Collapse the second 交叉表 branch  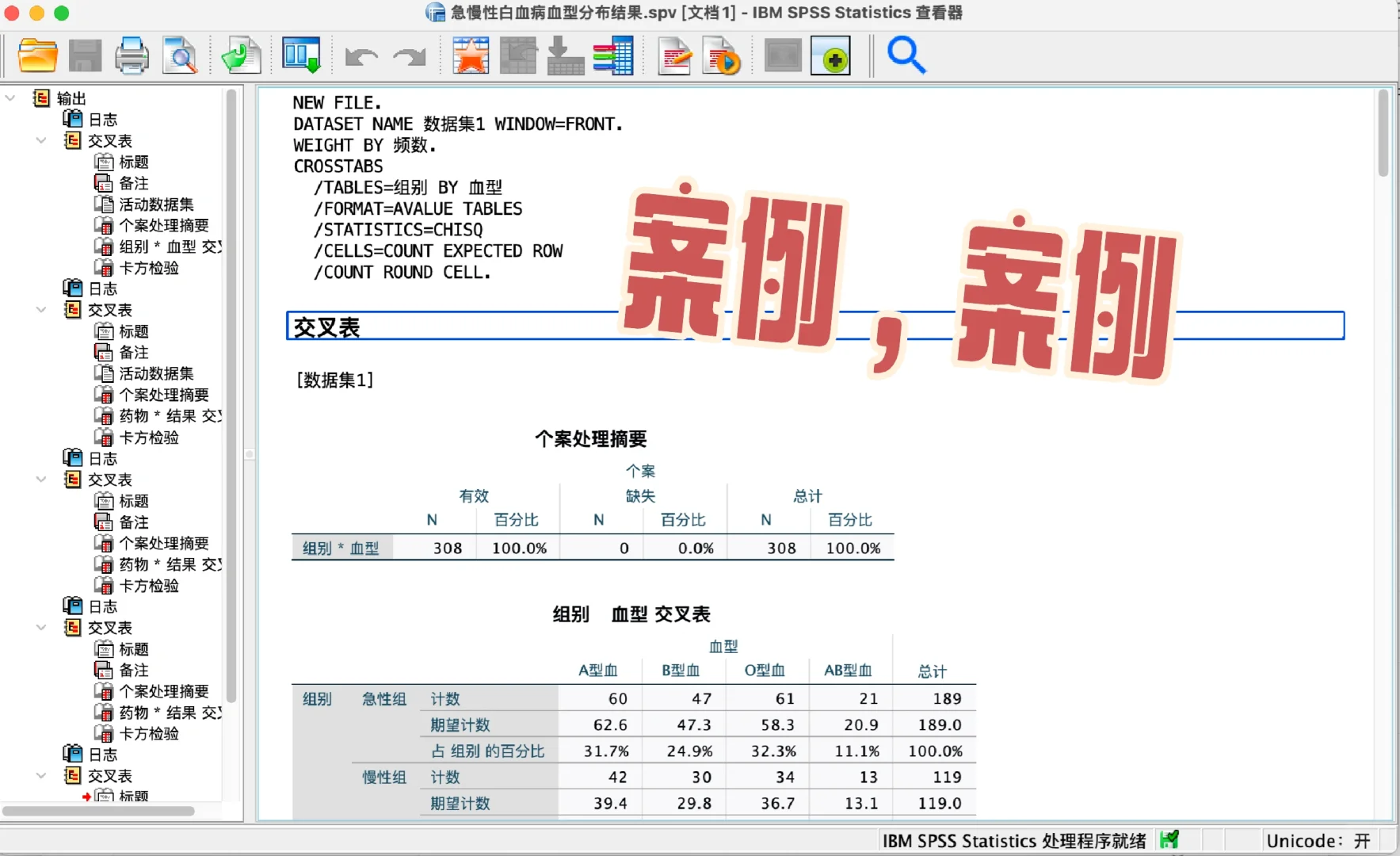[x=41, y=309]
